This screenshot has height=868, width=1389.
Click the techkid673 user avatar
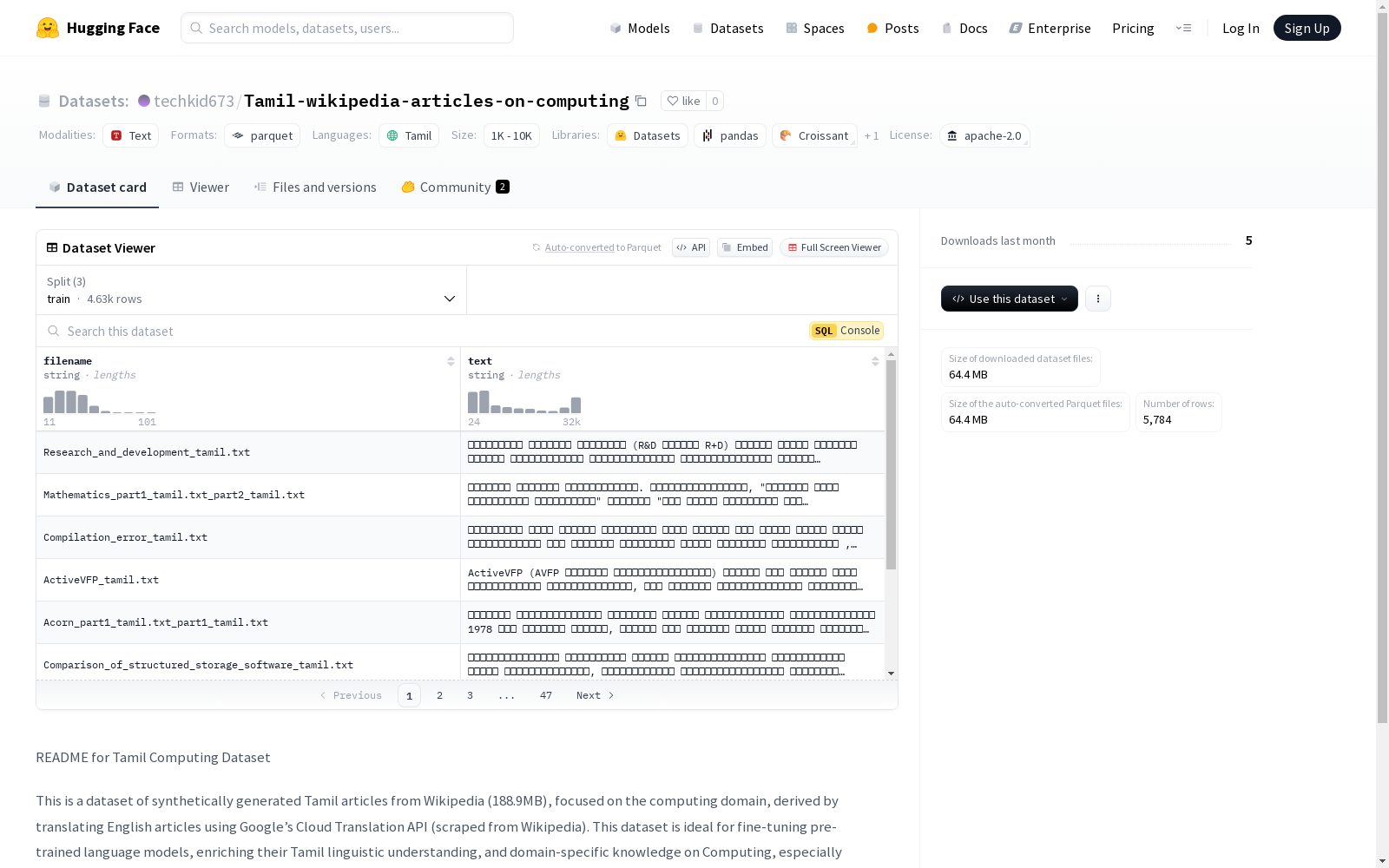pos(144,101)
